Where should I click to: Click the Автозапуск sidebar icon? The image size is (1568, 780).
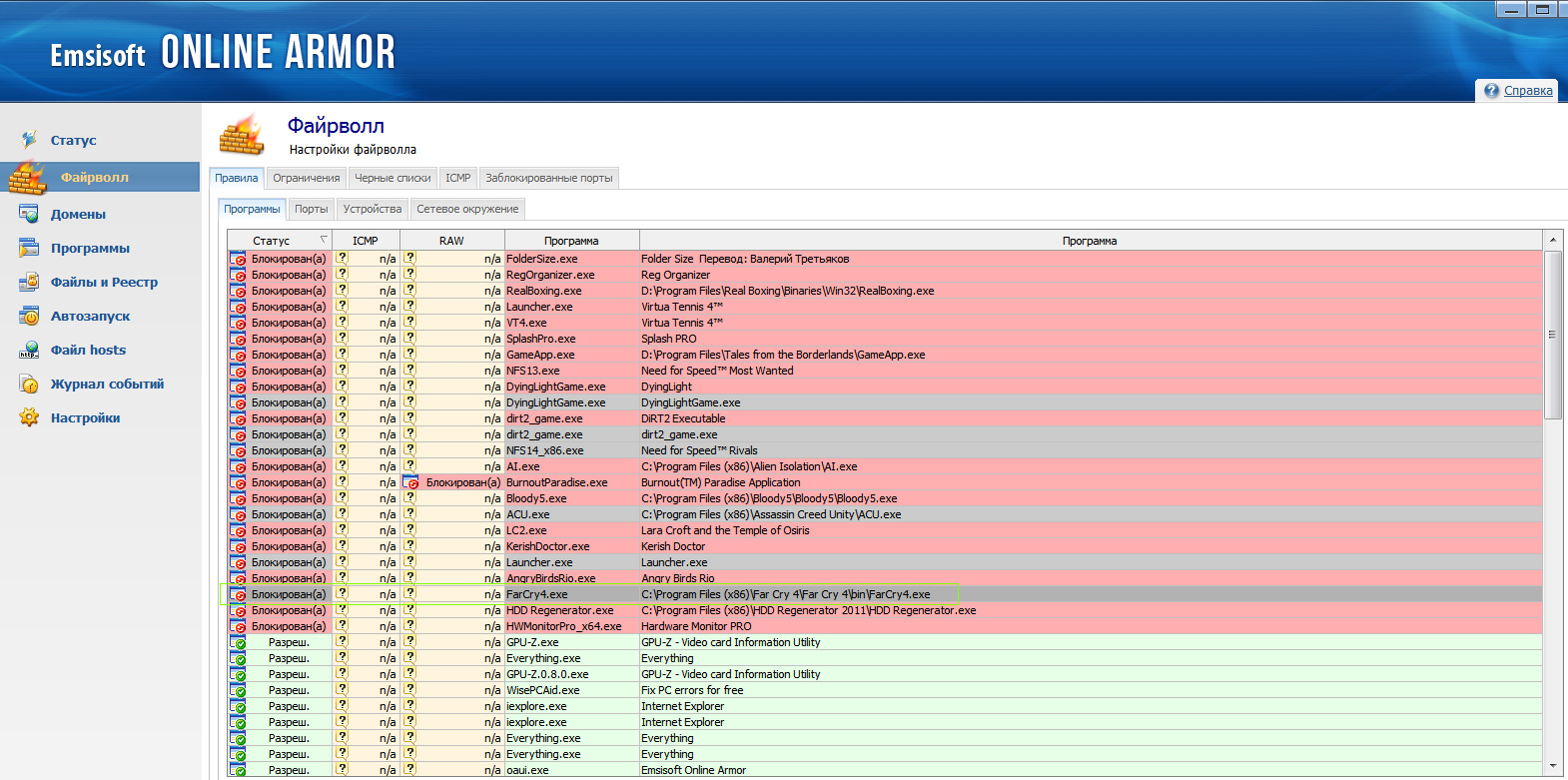(x=29, y=316)
